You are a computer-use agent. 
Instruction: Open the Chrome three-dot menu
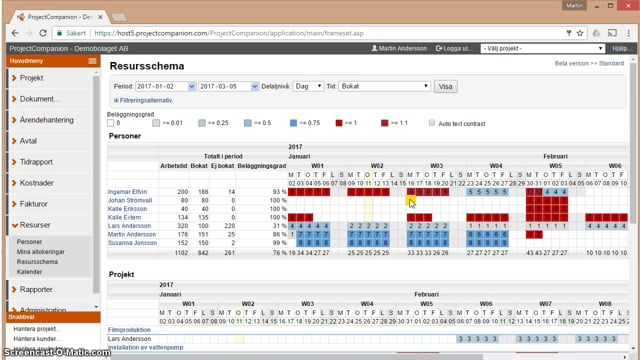pyautogui.click(x=629, y=33)
